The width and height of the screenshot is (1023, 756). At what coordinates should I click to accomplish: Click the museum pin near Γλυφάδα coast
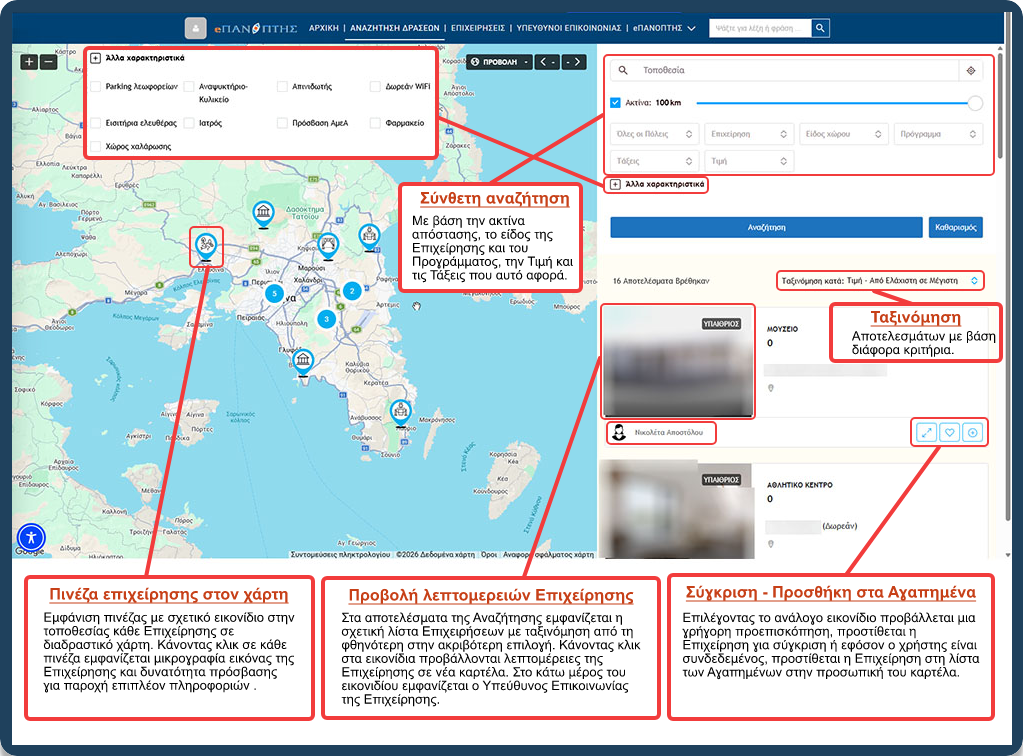click(303, 362)
